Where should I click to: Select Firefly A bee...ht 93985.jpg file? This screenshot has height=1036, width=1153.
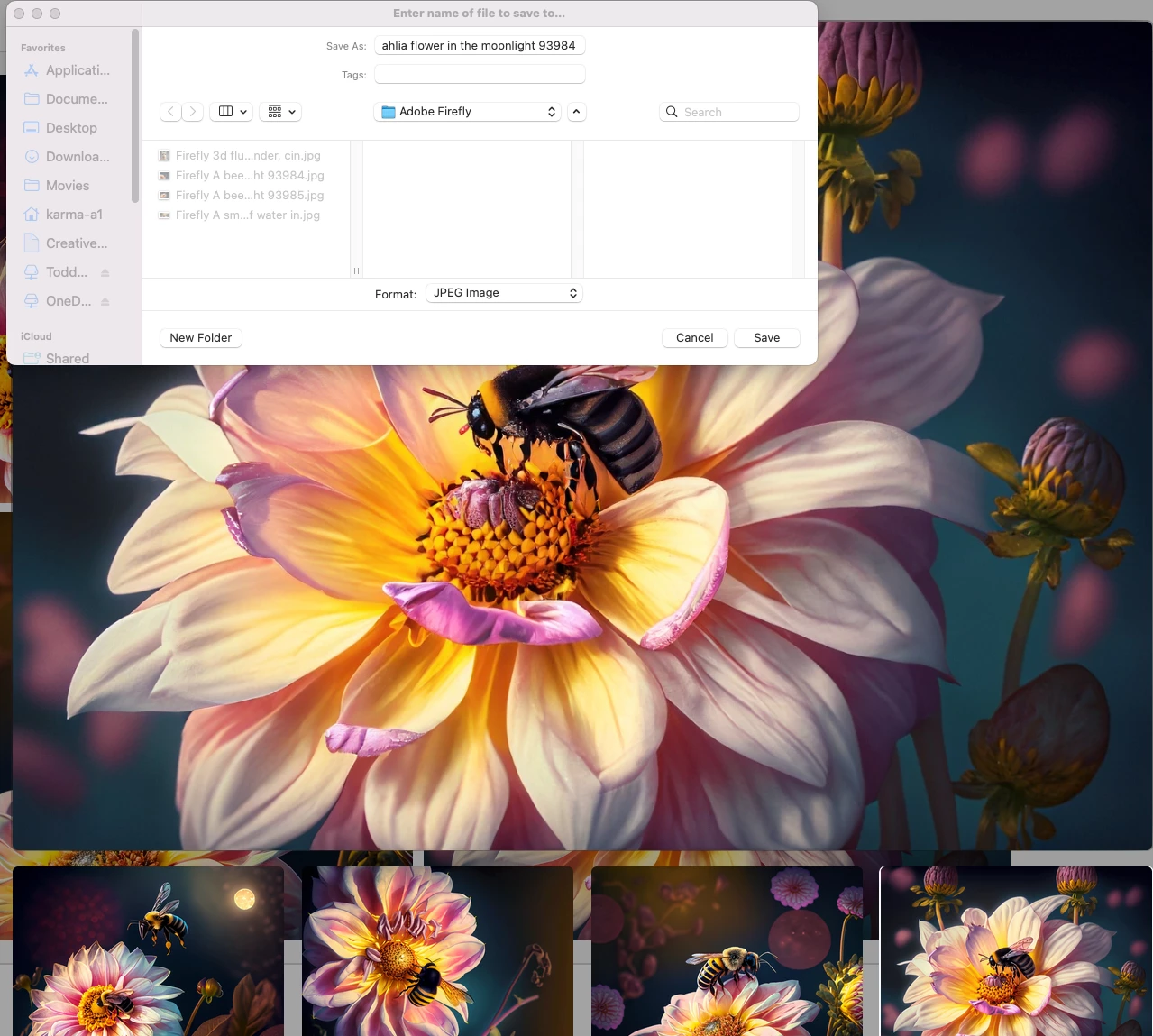pyautogui.click(x=242, y=195)
